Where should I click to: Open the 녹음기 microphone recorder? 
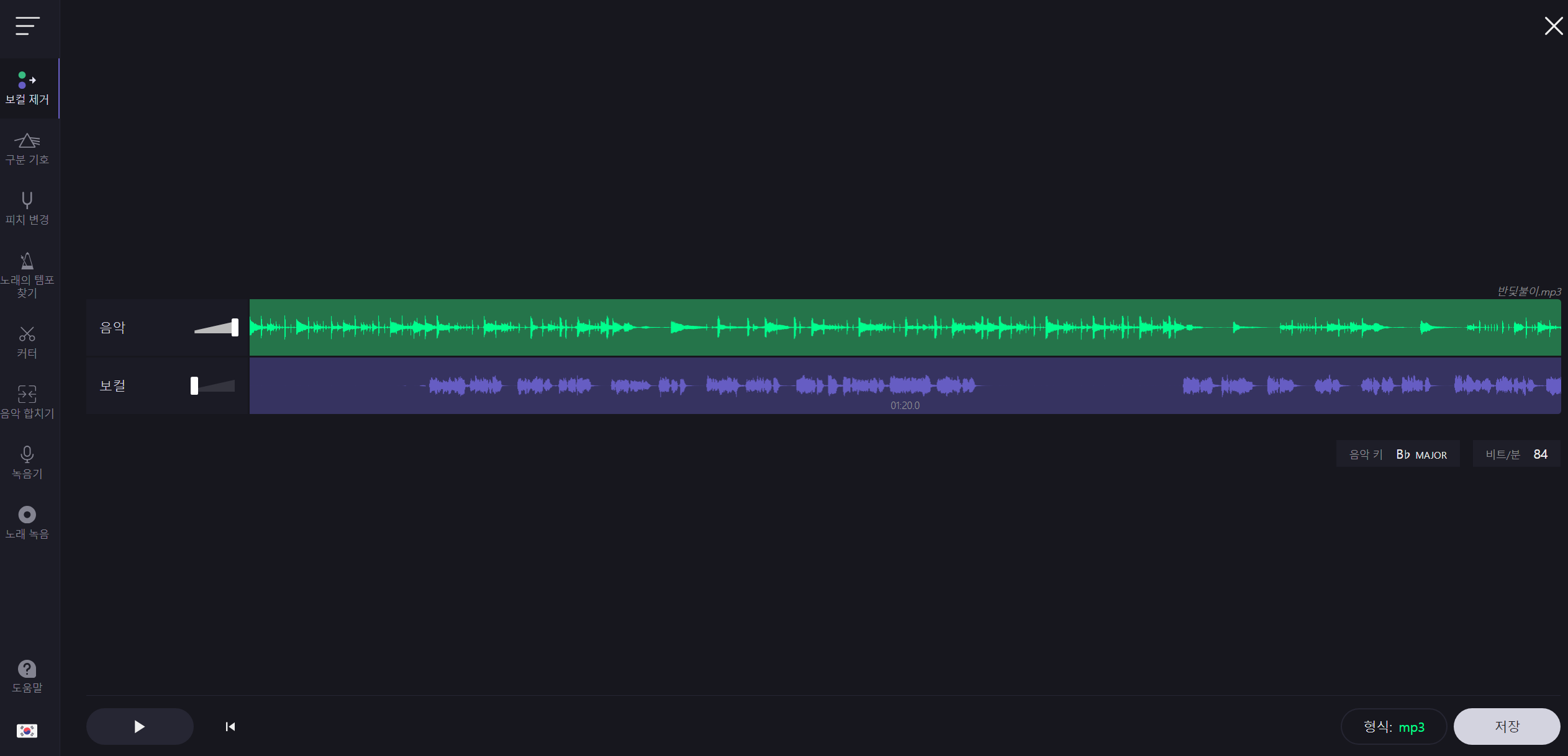click(x=27, y=462)
